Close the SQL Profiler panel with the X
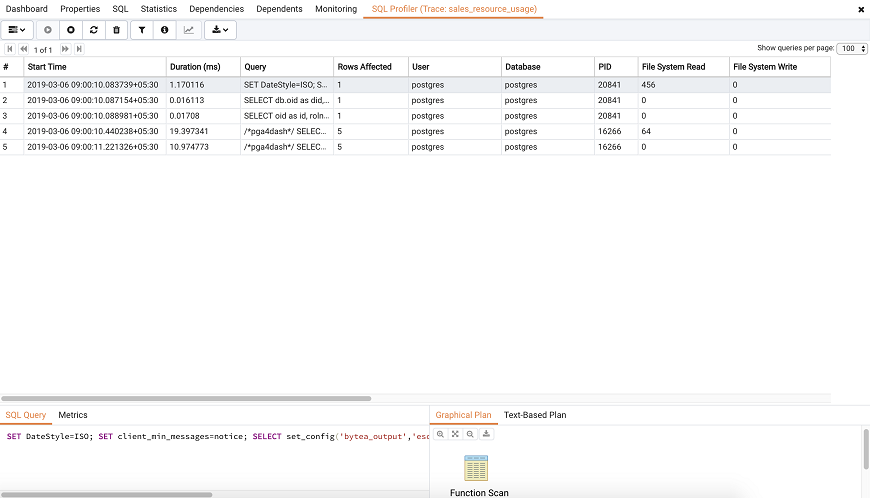The height and width of the screenshot is (498, 870). [x=861, y=9]
